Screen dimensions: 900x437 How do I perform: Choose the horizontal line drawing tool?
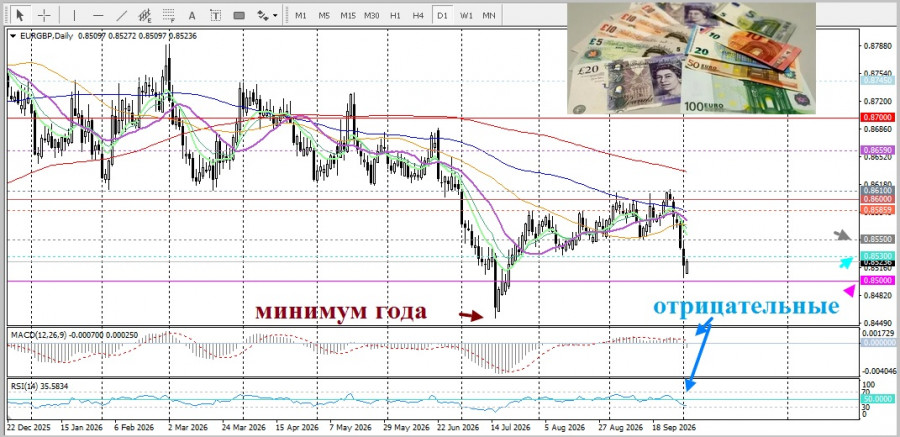[x=98, y=16]
